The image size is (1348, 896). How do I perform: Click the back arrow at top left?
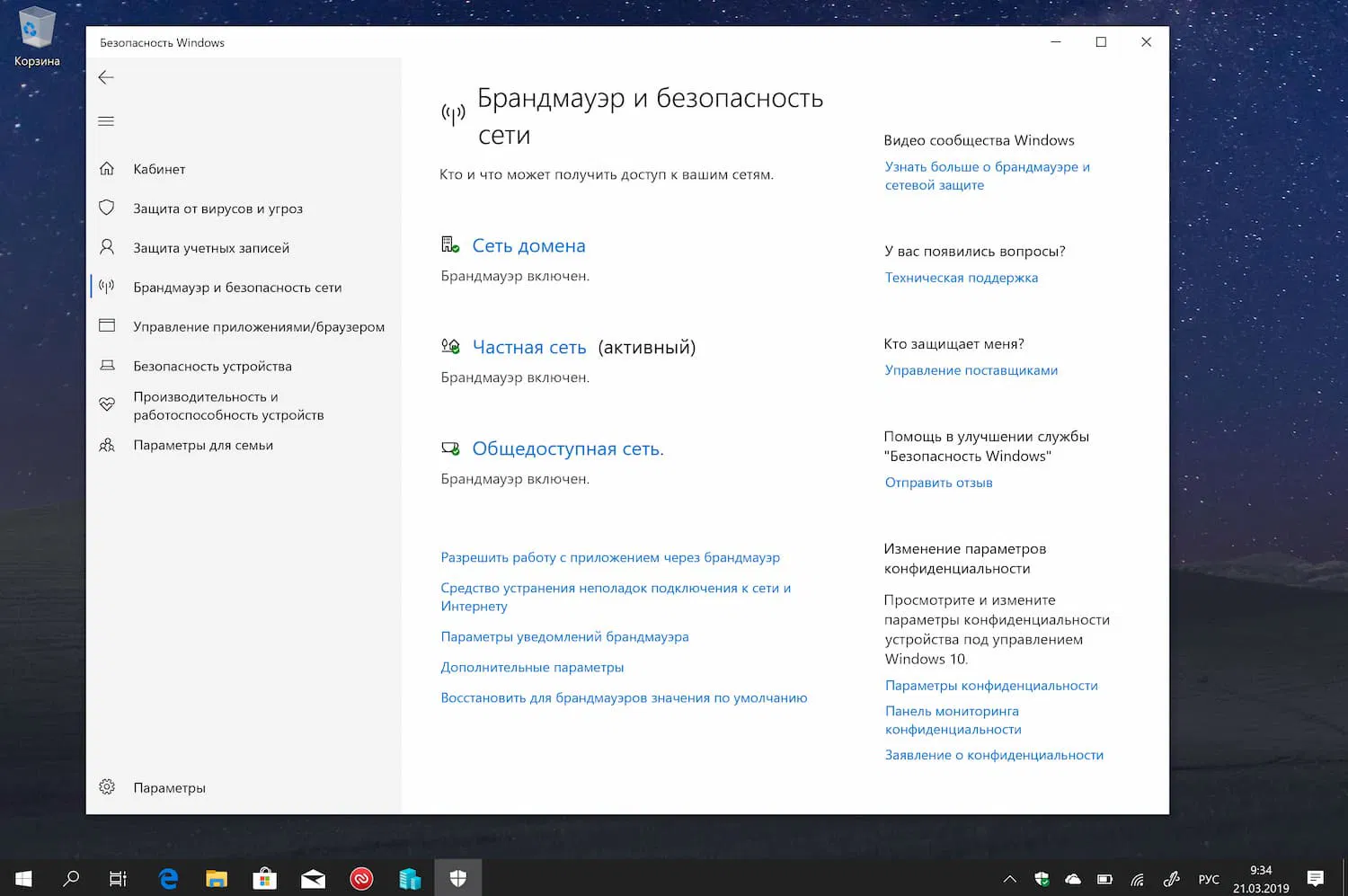[x=105, y=77]
